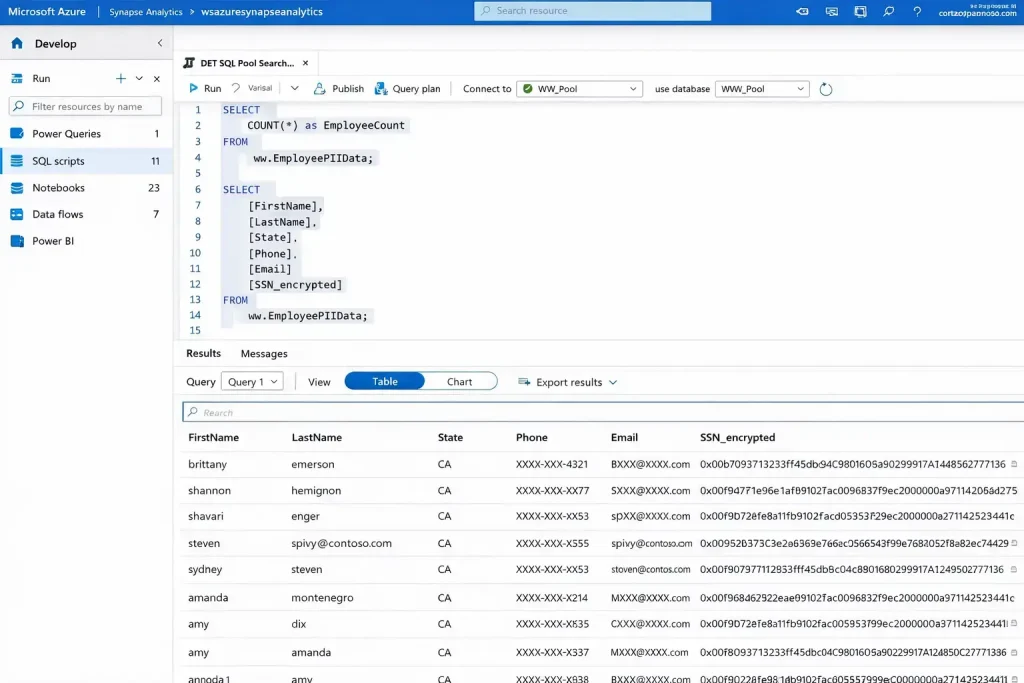Screen dimensions: 1024x683
Task: Open the use database dropdown
Action: [761, 88]
